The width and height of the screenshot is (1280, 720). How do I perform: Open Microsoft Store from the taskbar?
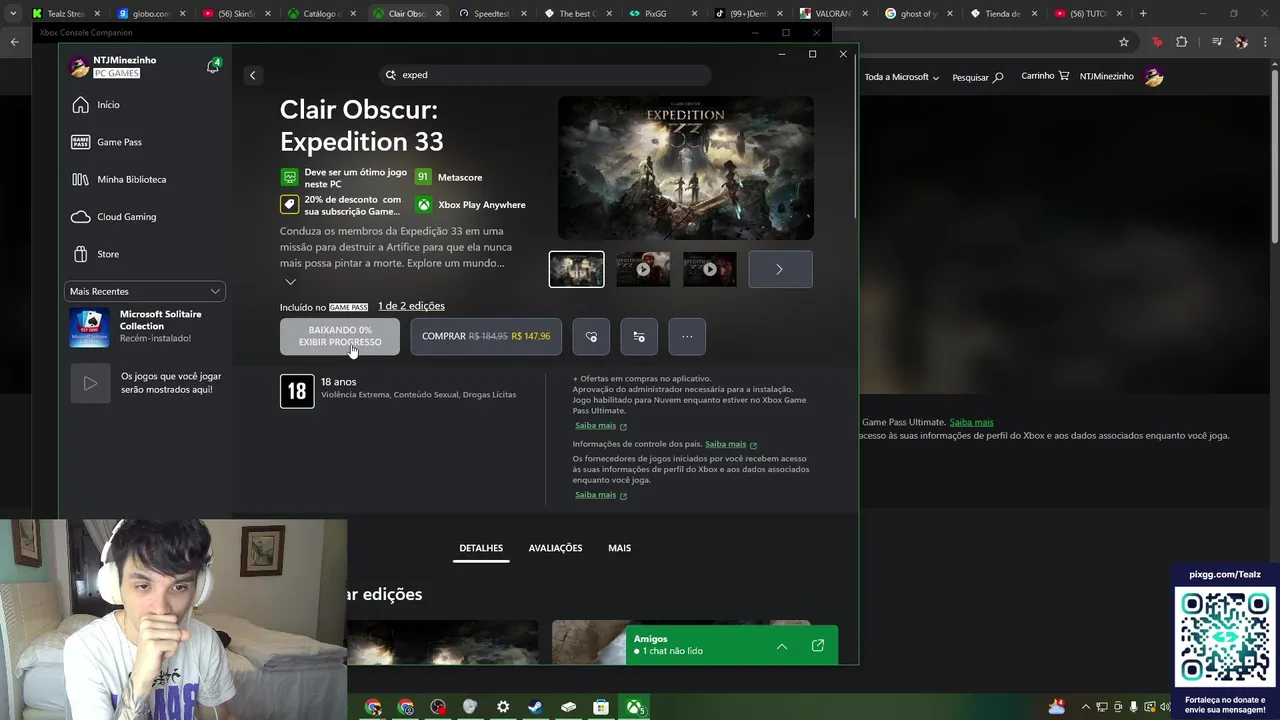[601, 707]
